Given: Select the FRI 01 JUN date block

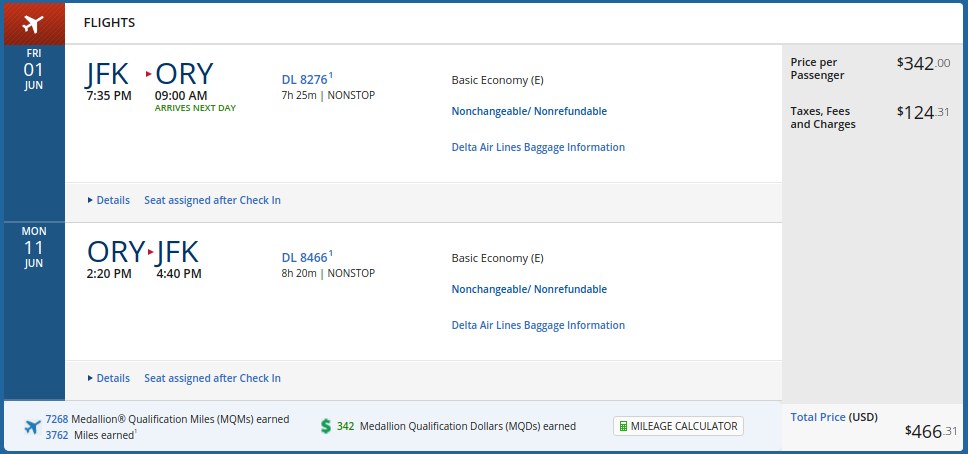Looking at the screenshot, I should pos(34,70).
